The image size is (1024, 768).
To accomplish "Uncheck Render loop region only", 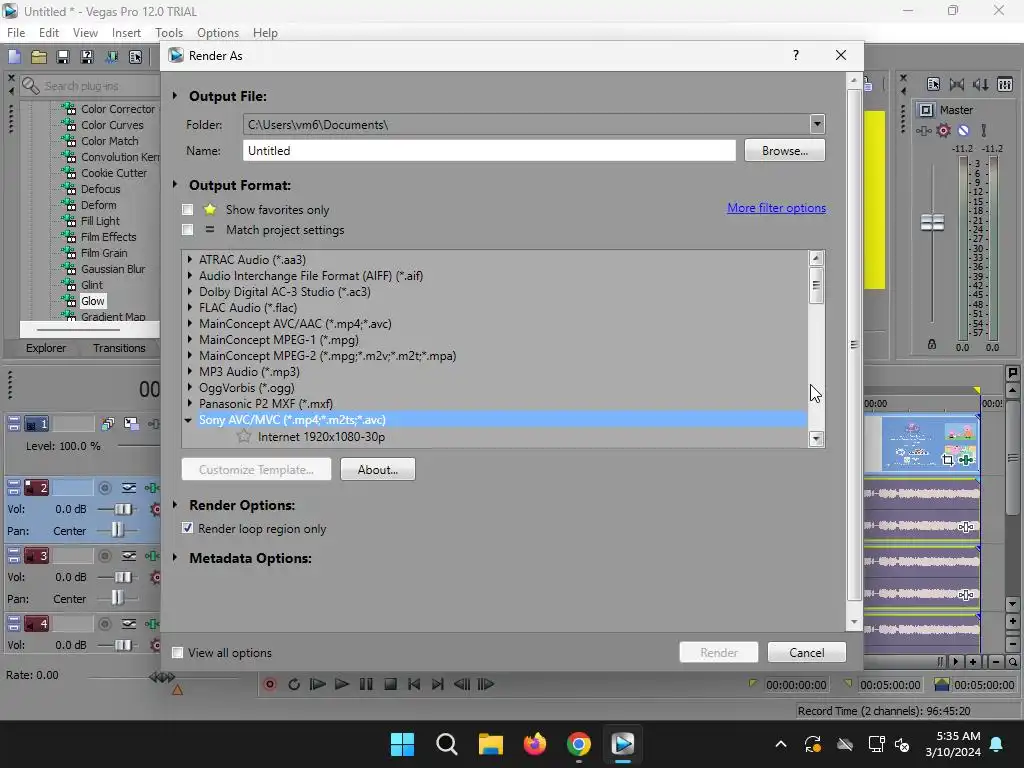I will pyautogui.click(x=187, y=528).
